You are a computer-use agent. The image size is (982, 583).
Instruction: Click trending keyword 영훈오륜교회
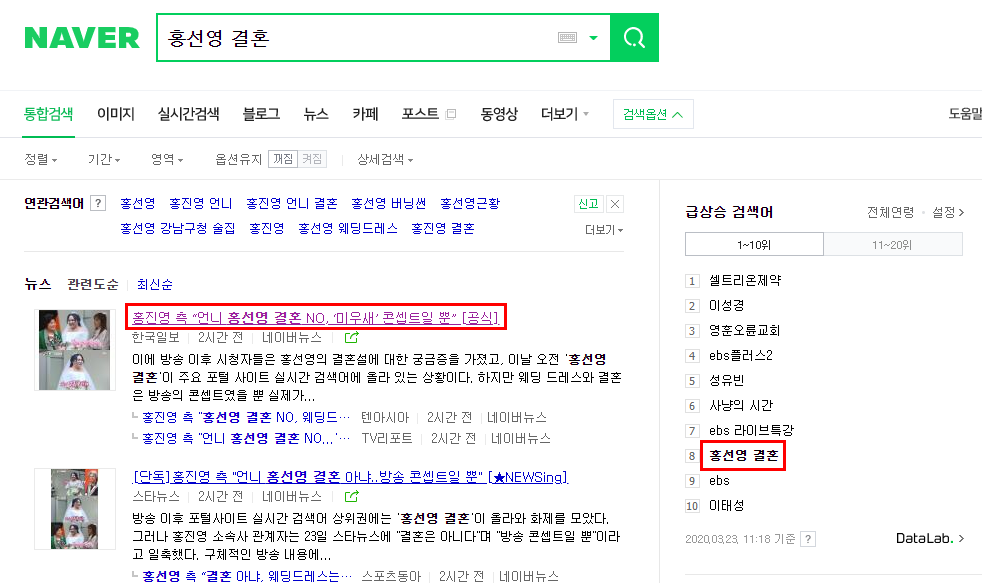click(745, 331)
